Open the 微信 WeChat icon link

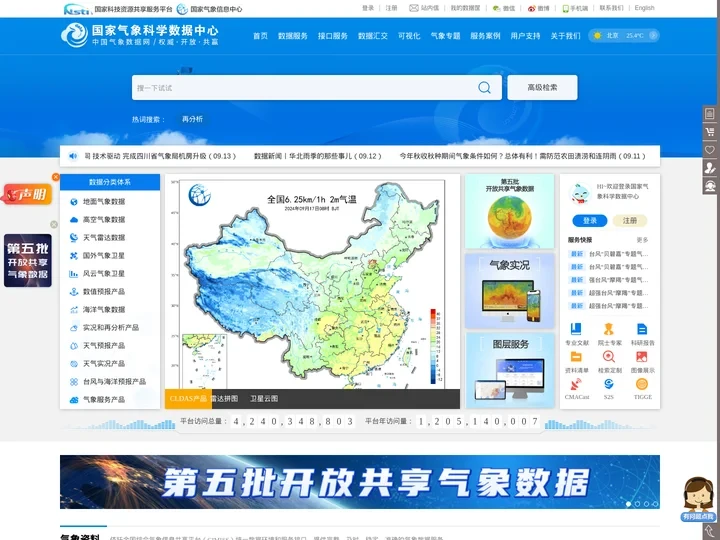(496, 8)
